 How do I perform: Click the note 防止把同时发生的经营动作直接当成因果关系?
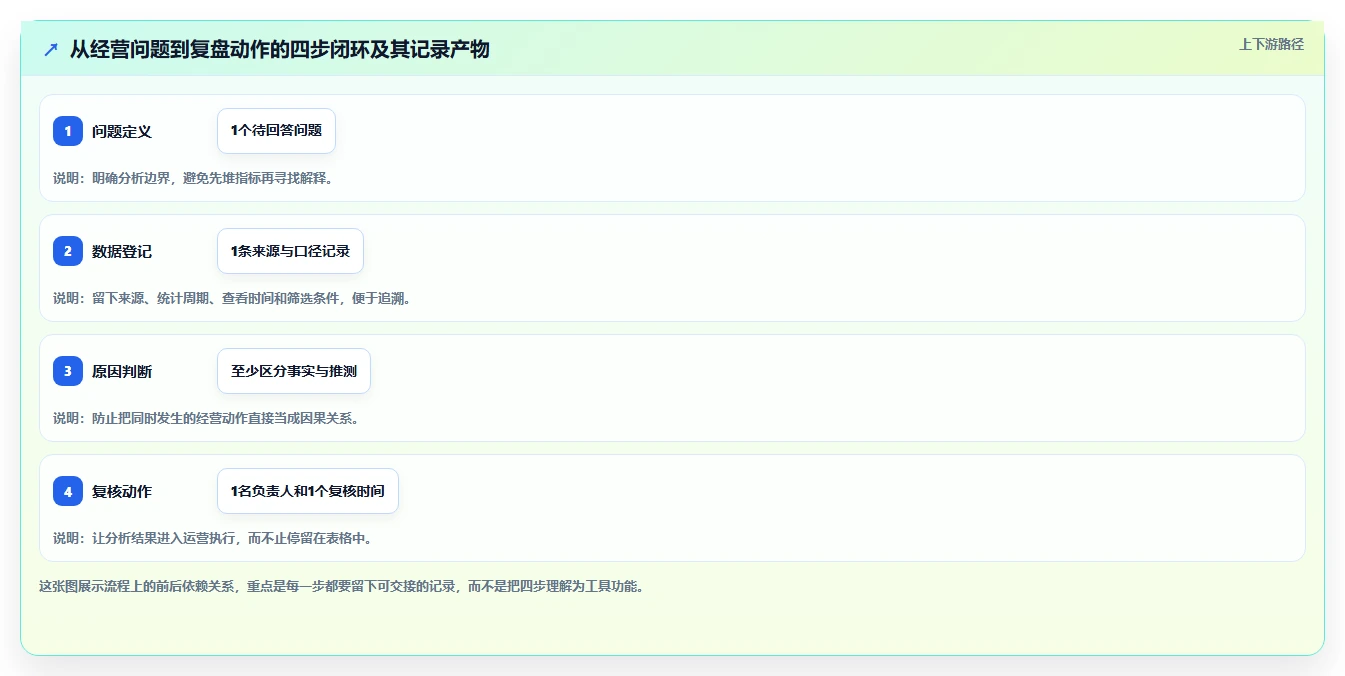pyautogui.click(x=206, y=418)
